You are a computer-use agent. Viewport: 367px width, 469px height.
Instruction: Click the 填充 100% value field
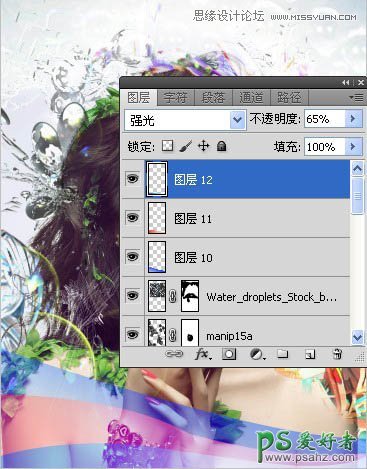(324, 147)
